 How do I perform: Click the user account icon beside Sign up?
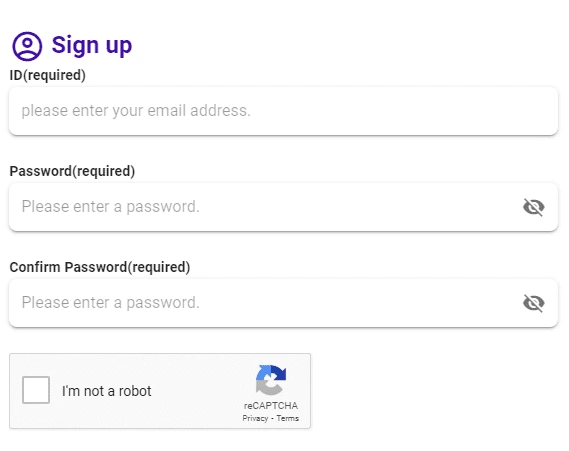point(27,46)
